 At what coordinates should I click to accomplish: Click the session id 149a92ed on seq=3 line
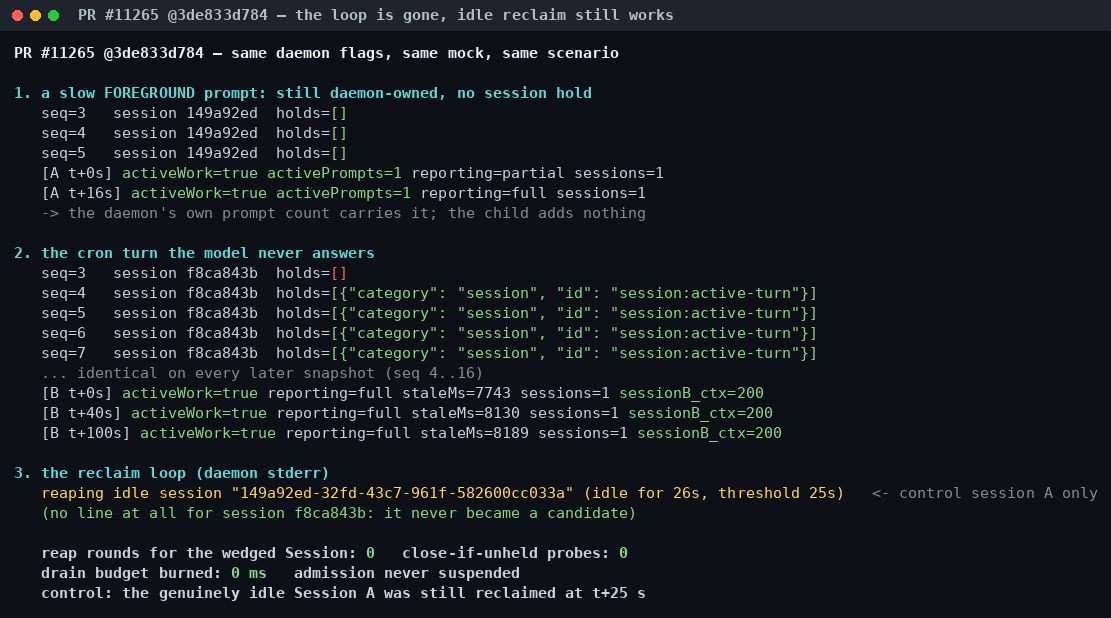[222, 113]
